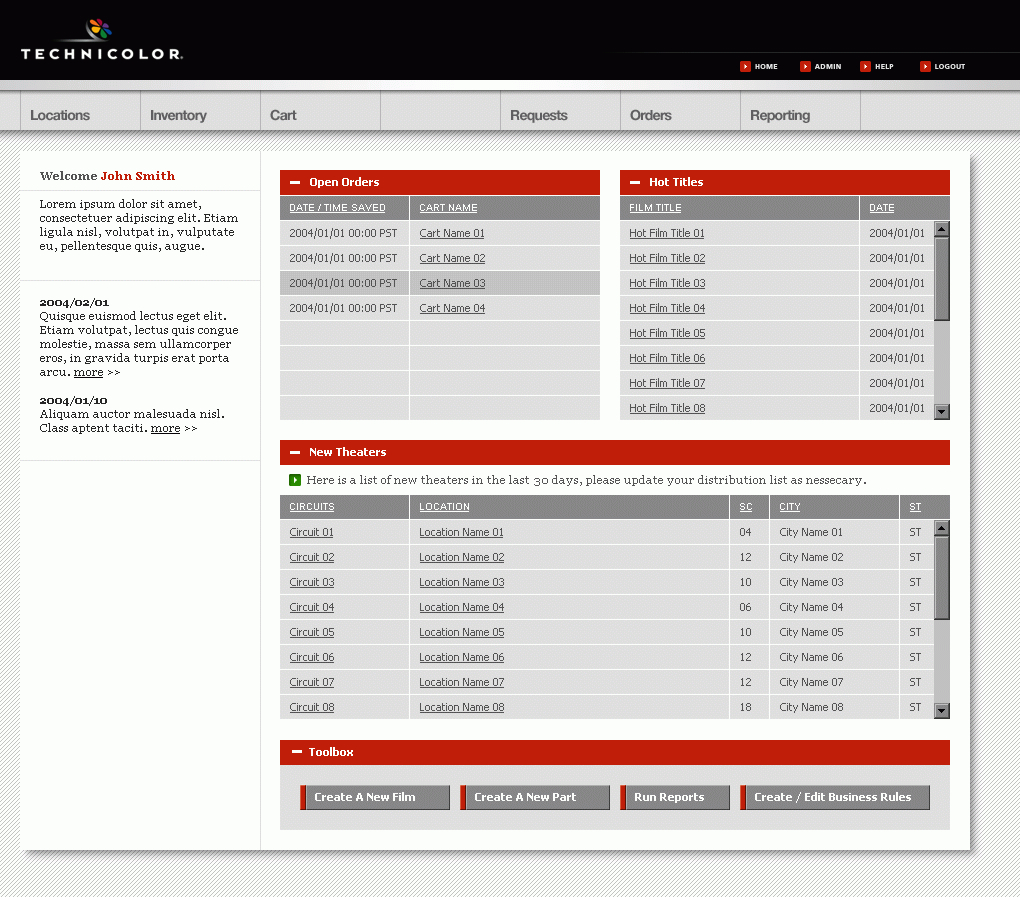Image resolution: width=1020 pixels, height=897 pixels.
Task: Go to HOME link
Action: click(766, 66)
